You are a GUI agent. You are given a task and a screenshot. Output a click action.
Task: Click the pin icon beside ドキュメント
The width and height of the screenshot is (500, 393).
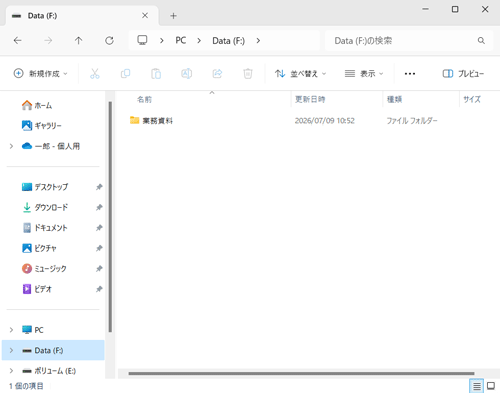(x=99, y=228)
